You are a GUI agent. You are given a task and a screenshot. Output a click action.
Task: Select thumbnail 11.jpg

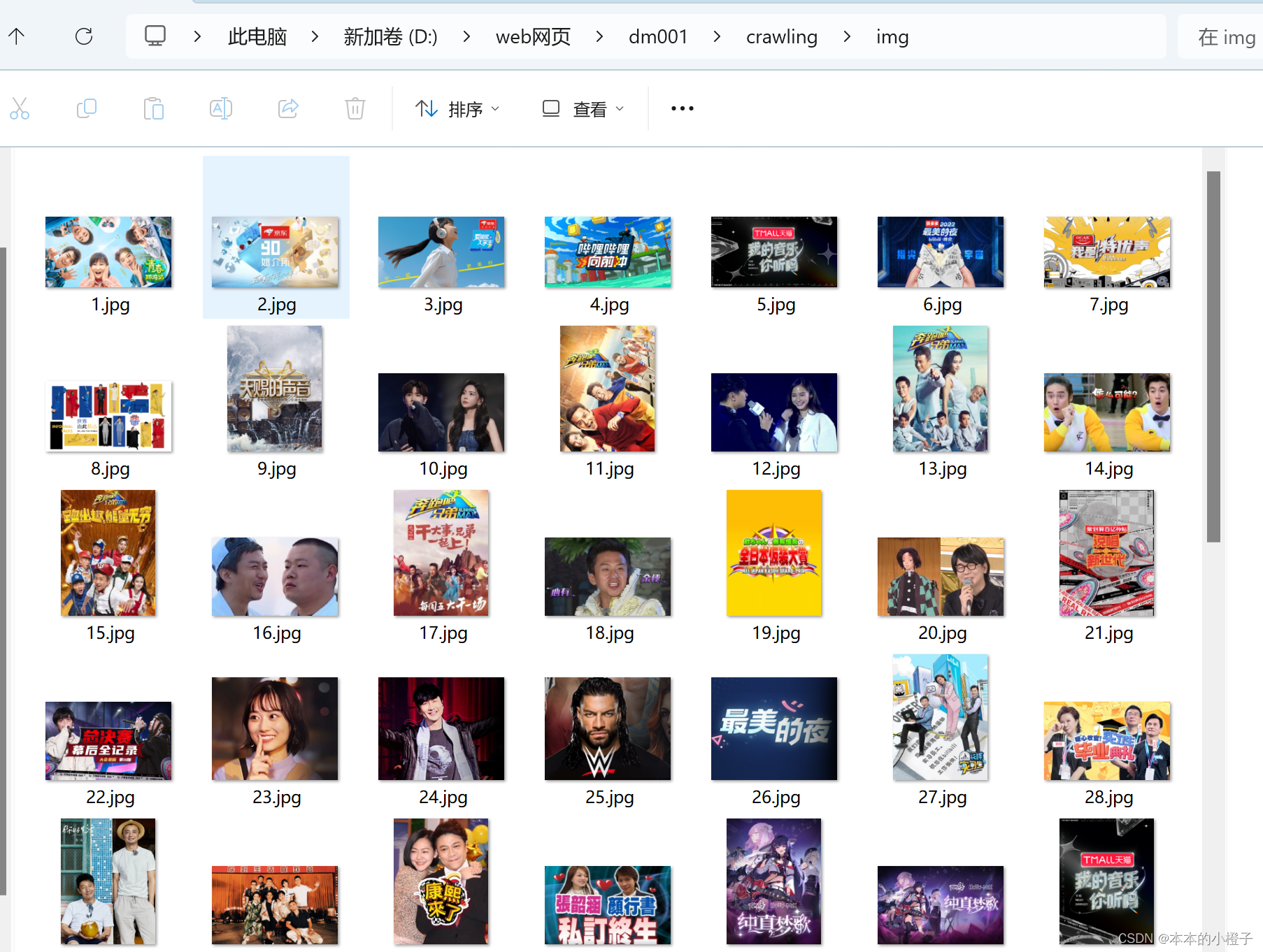(x=608, y=389)
